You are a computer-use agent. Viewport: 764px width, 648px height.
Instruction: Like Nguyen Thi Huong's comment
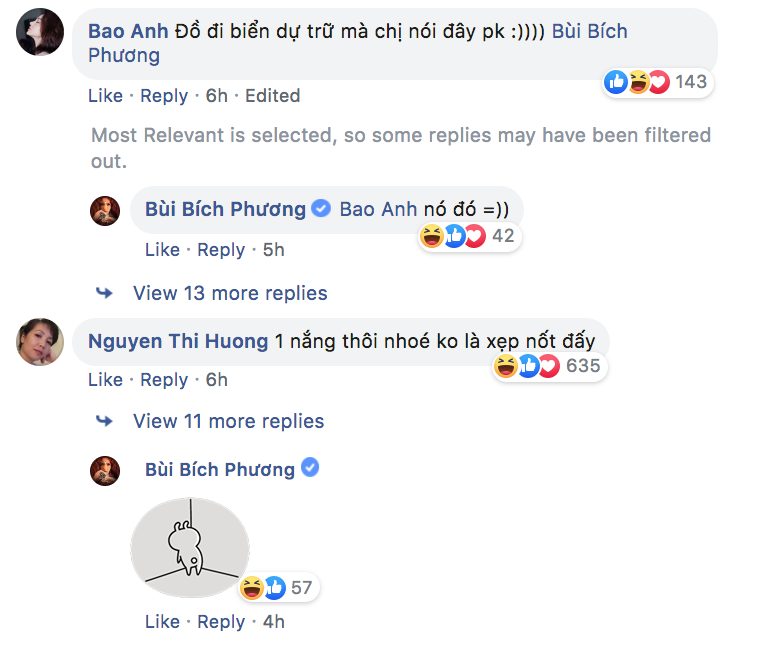(x=105, y=380)
